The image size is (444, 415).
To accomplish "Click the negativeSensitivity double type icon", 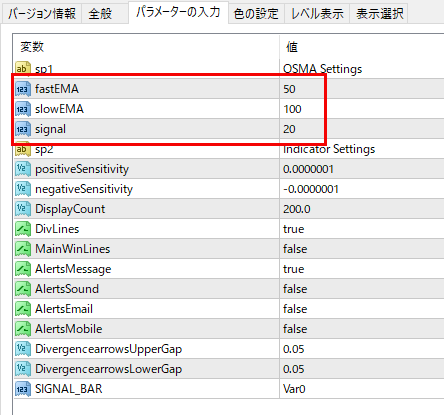I will (x=23, y=189).
